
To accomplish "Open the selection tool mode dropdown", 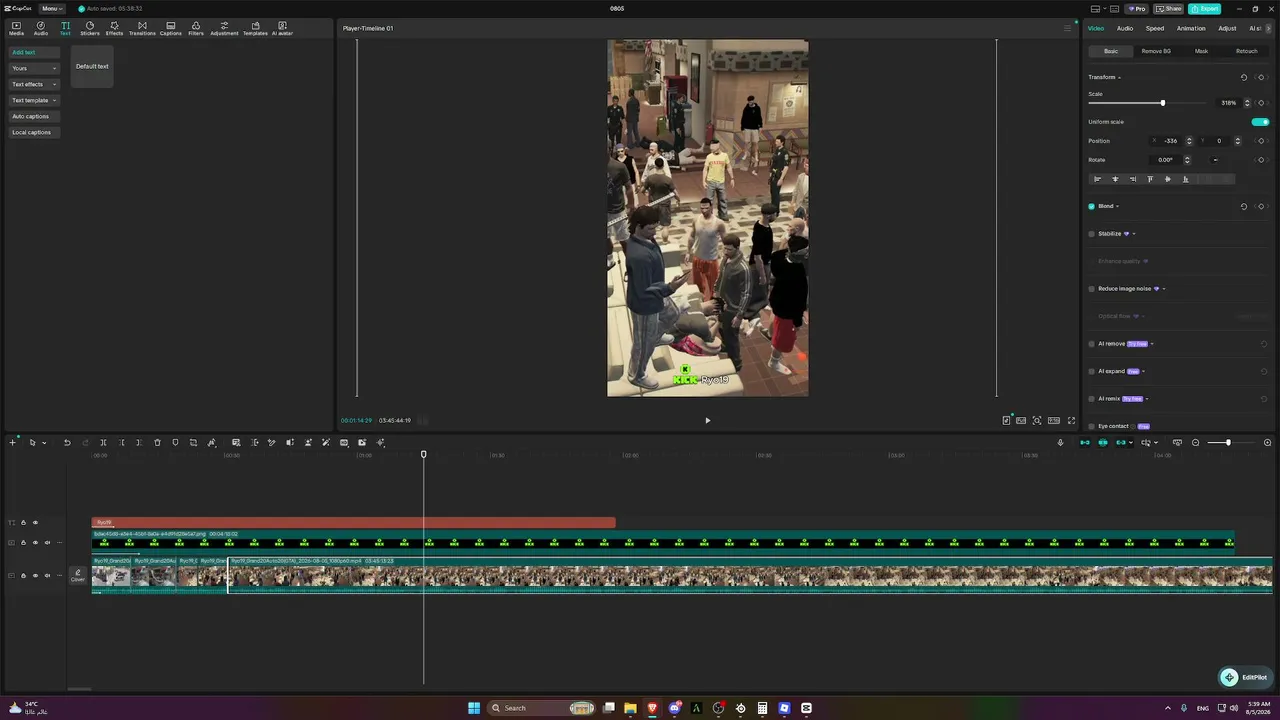I will [44, 442].
